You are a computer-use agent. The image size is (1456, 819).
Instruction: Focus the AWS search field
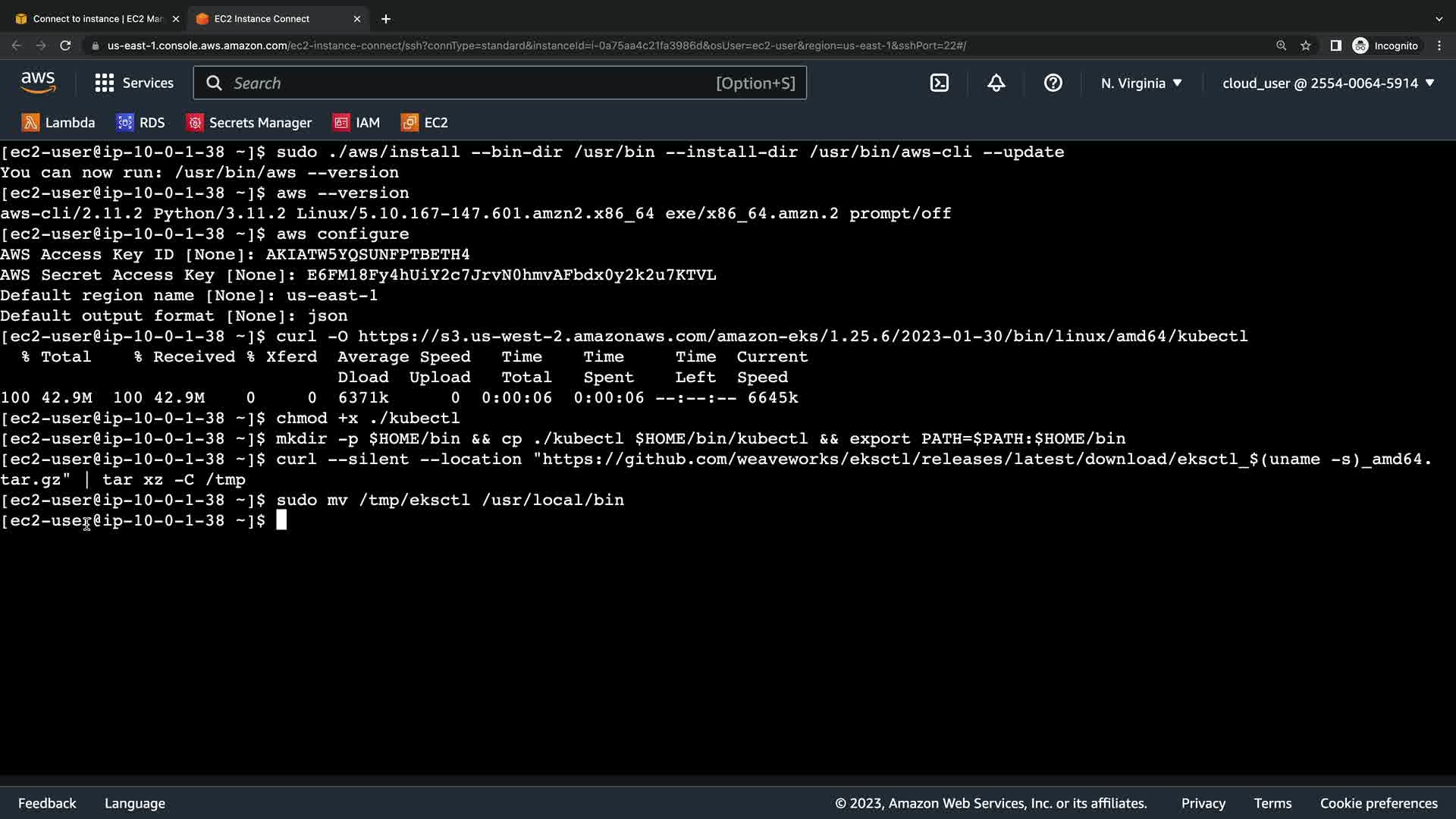pos(470,83)
